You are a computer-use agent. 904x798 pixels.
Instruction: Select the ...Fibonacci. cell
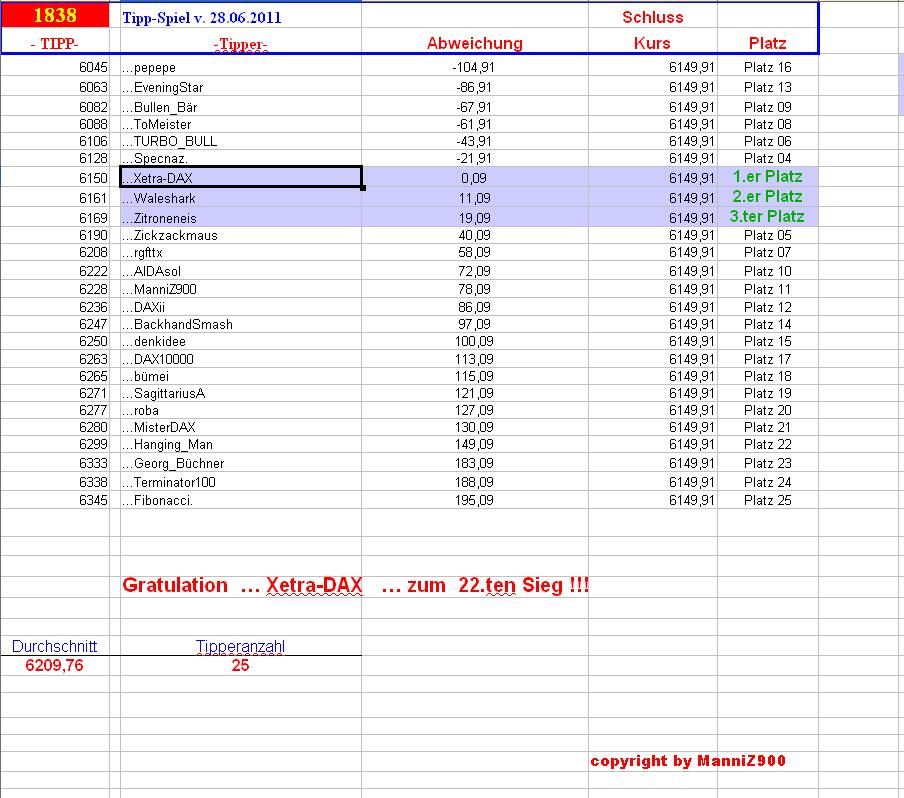[x=240, y=500]
